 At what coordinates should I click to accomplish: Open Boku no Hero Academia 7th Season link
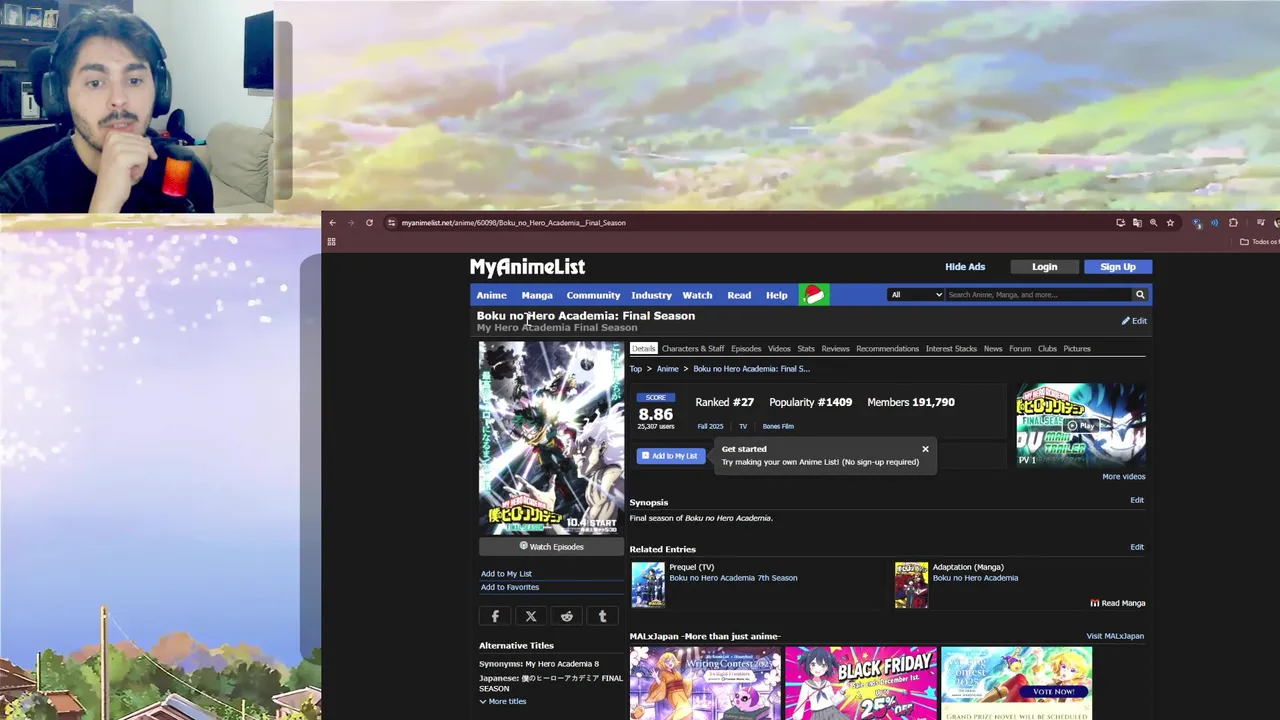point(733,578)
